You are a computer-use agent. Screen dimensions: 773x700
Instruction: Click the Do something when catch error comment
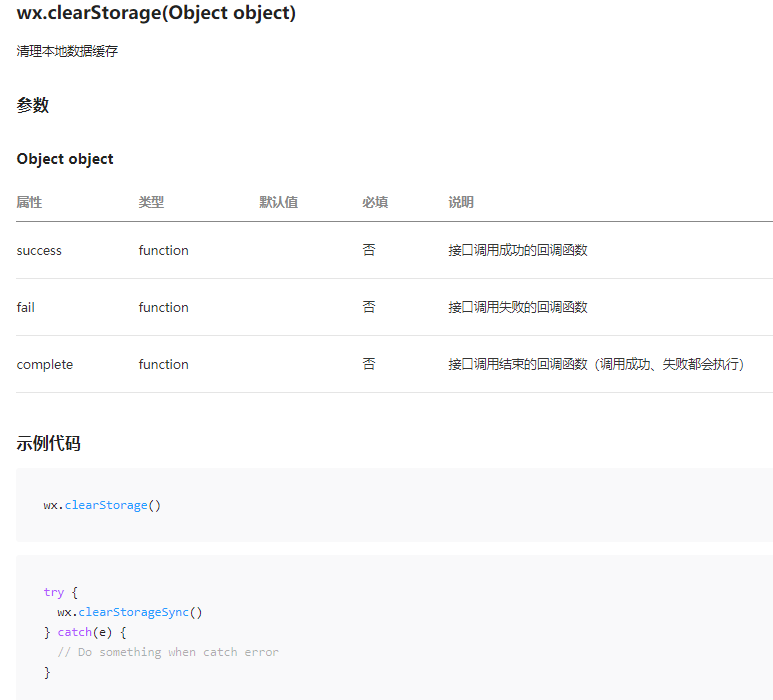168,652
